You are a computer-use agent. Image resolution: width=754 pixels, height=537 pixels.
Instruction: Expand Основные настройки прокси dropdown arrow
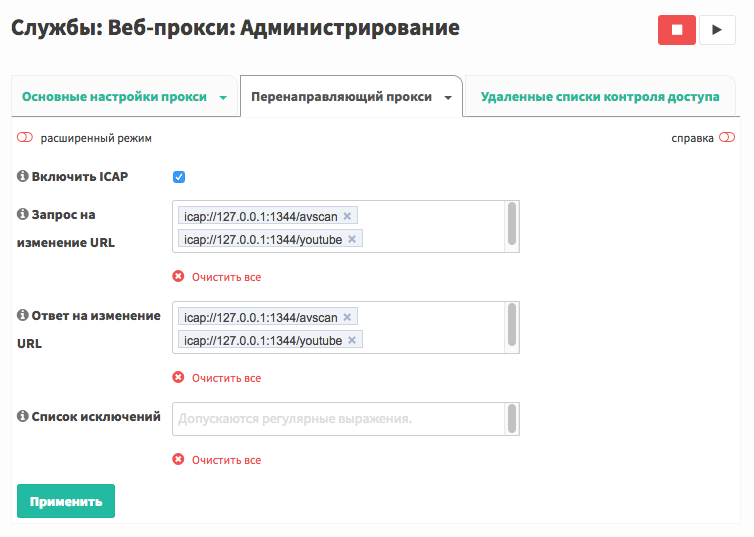pyautogui.click(x=223, y=98)
